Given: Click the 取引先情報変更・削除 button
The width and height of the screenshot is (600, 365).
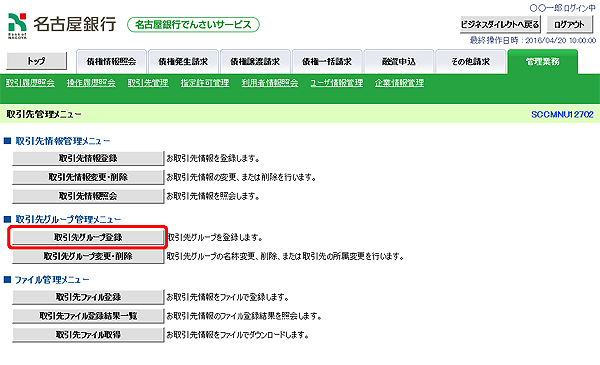Looking at the screenshot, I should (88, 177).
